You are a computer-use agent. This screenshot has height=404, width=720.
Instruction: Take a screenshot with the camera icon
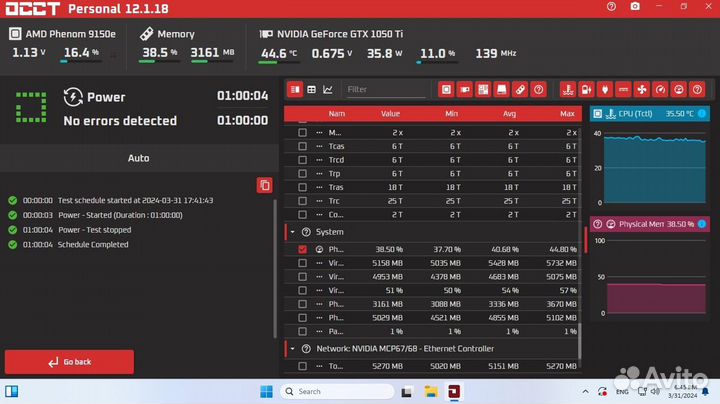pos(635,7)
